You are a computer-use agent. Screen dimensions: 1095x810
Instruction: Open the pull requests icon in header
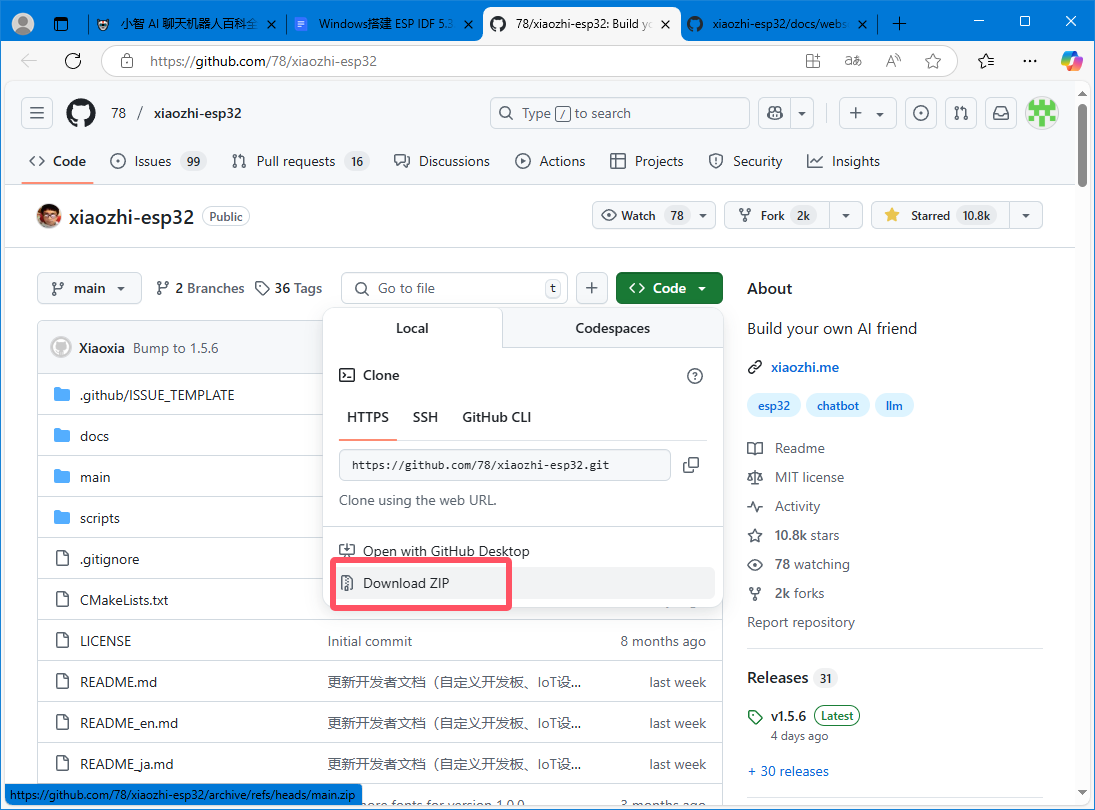(960, 113)
